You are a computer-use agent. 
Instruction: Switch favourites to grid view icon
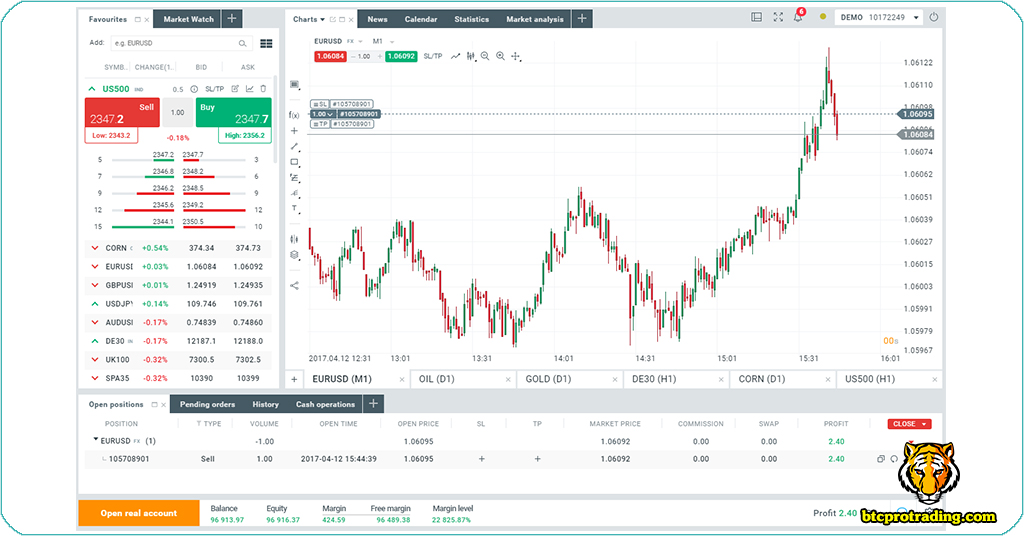[266, 44]
